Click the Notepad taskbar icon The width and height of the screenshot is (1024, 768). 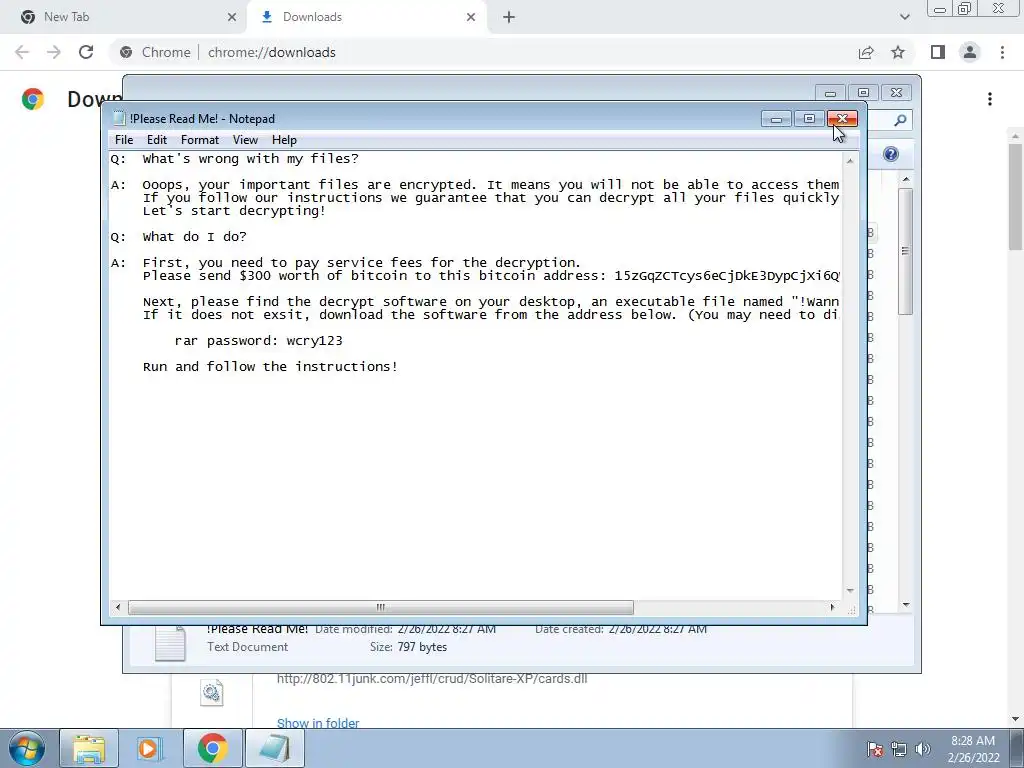(x=274, y=748)
